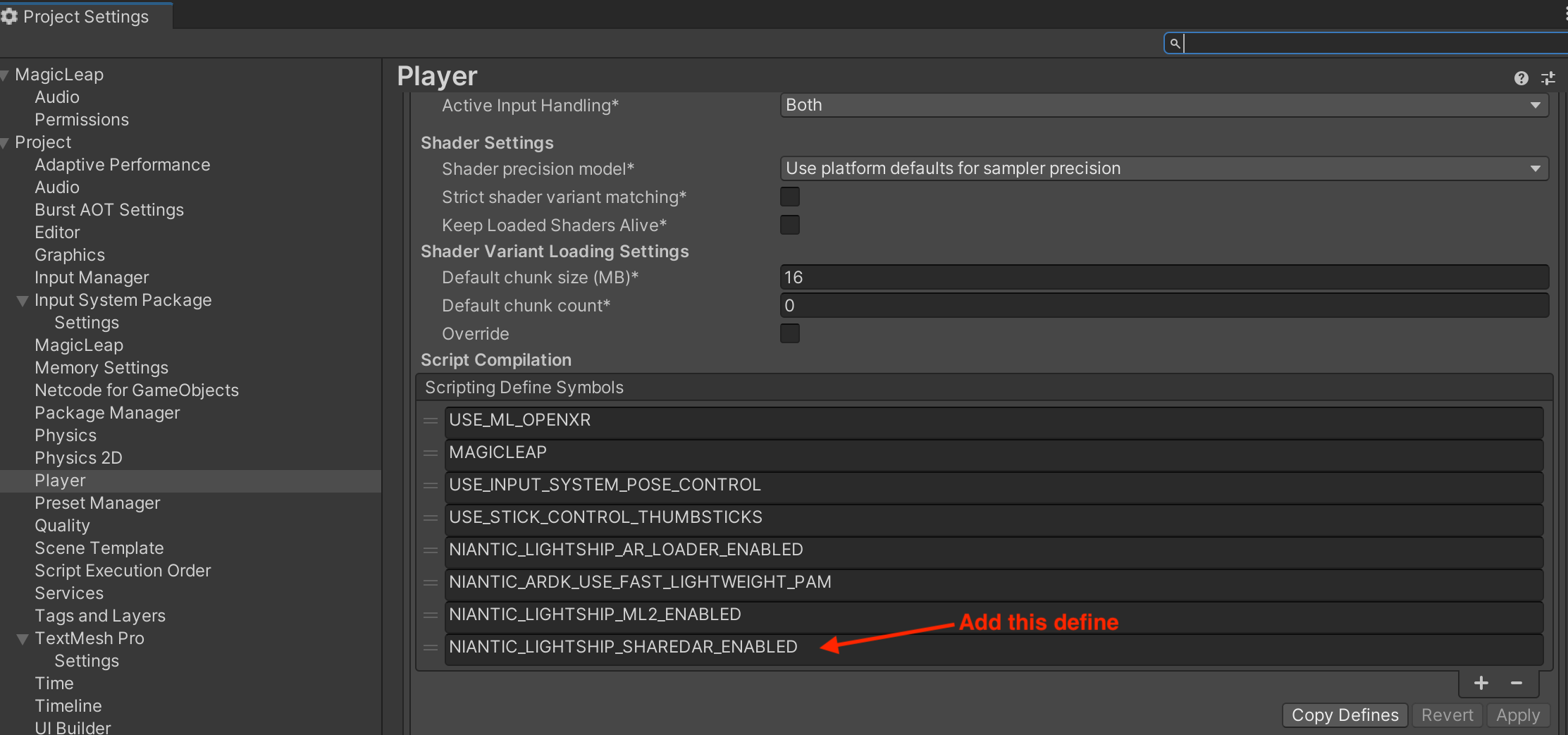
Task: Select Editor in the settings list
Action: pyautogui.click(x=57, y=233)
